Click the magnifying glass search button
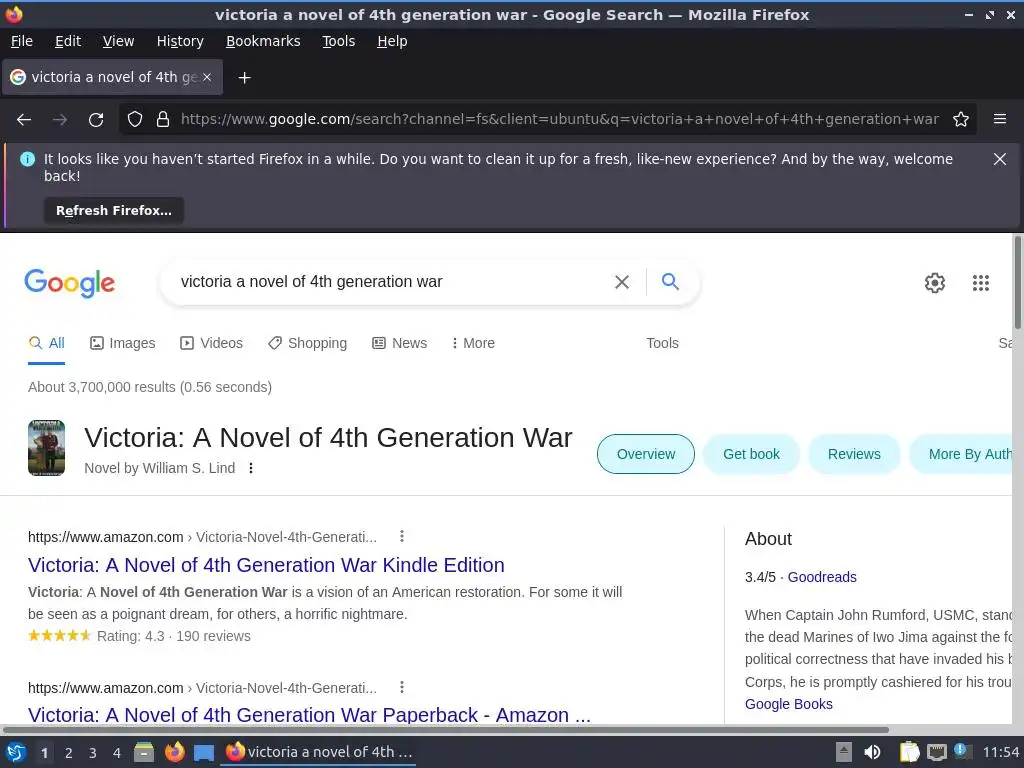This screenshot has height=768, width=1024. click(670, 281)
